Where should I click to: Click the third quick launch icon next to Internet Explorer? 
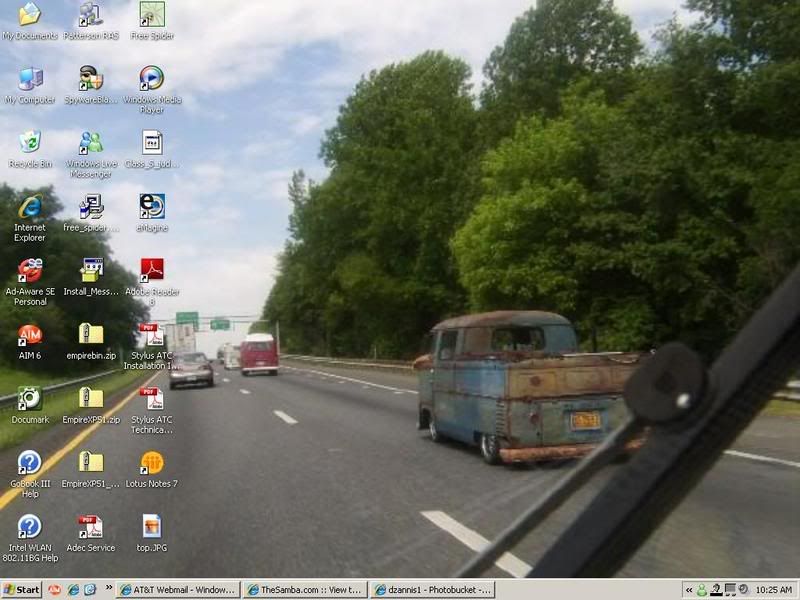90,590
